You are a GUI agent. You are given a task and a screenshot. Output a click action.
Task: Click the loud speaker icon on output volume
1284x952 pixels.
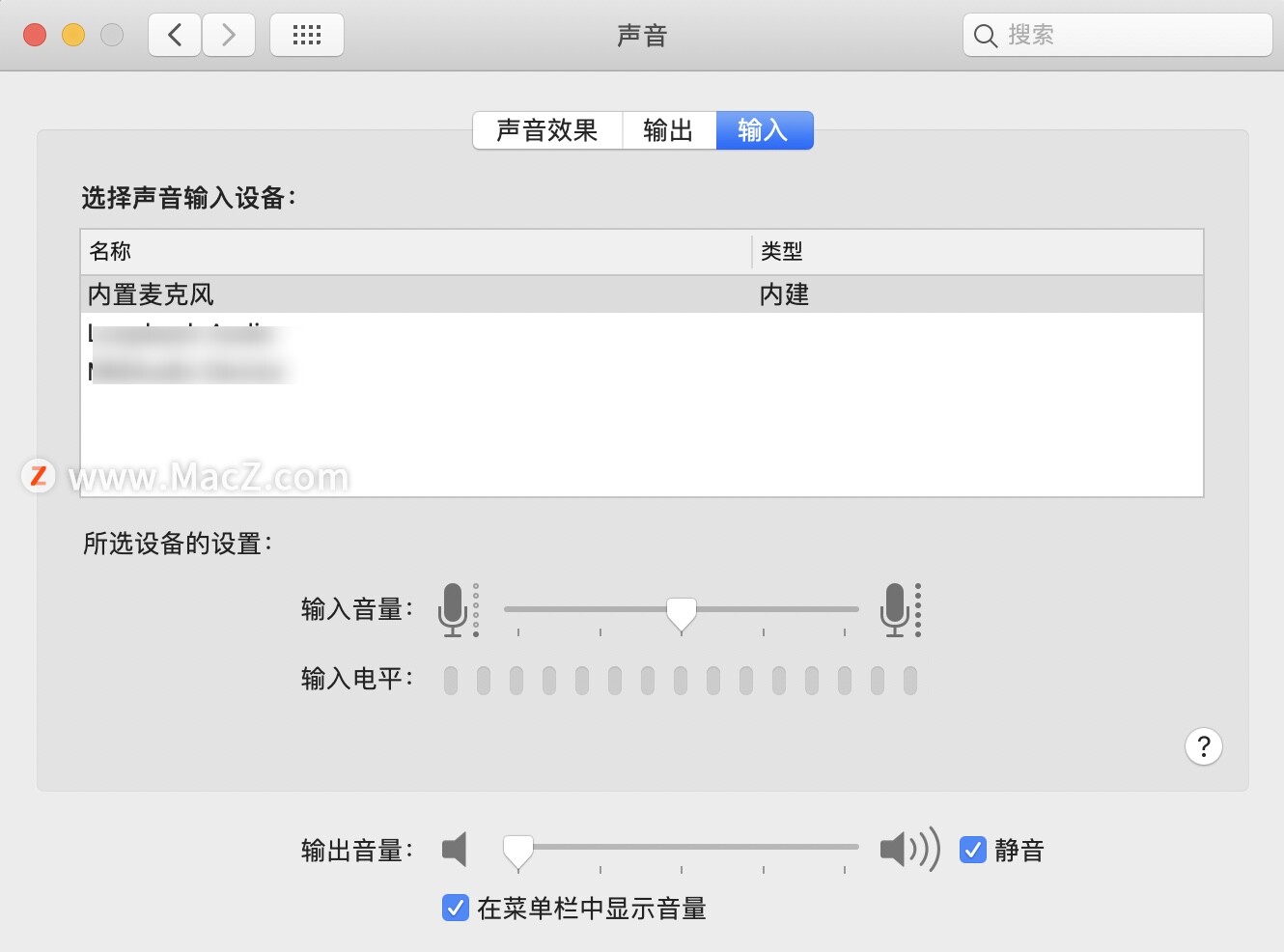908,849
